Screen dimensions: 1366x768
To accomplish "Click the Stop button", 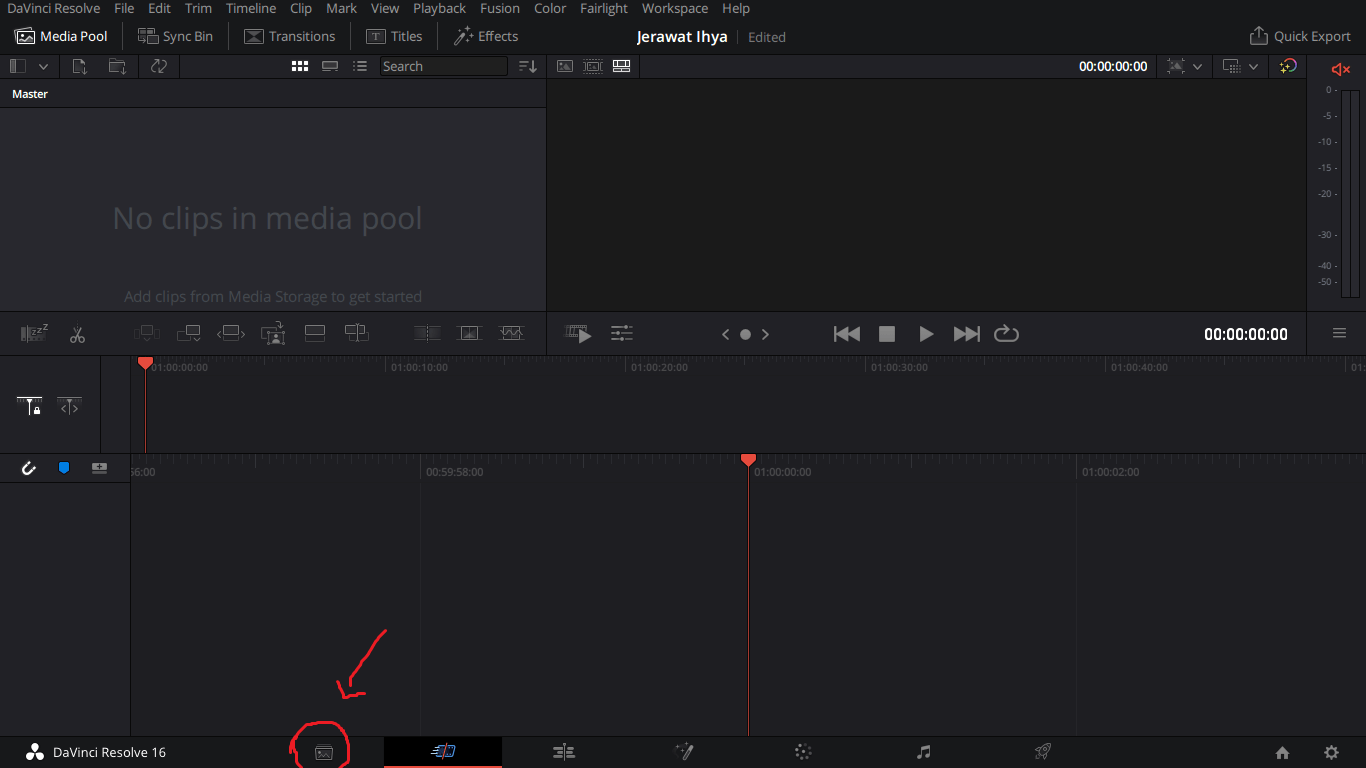I will tap(887, 334).
